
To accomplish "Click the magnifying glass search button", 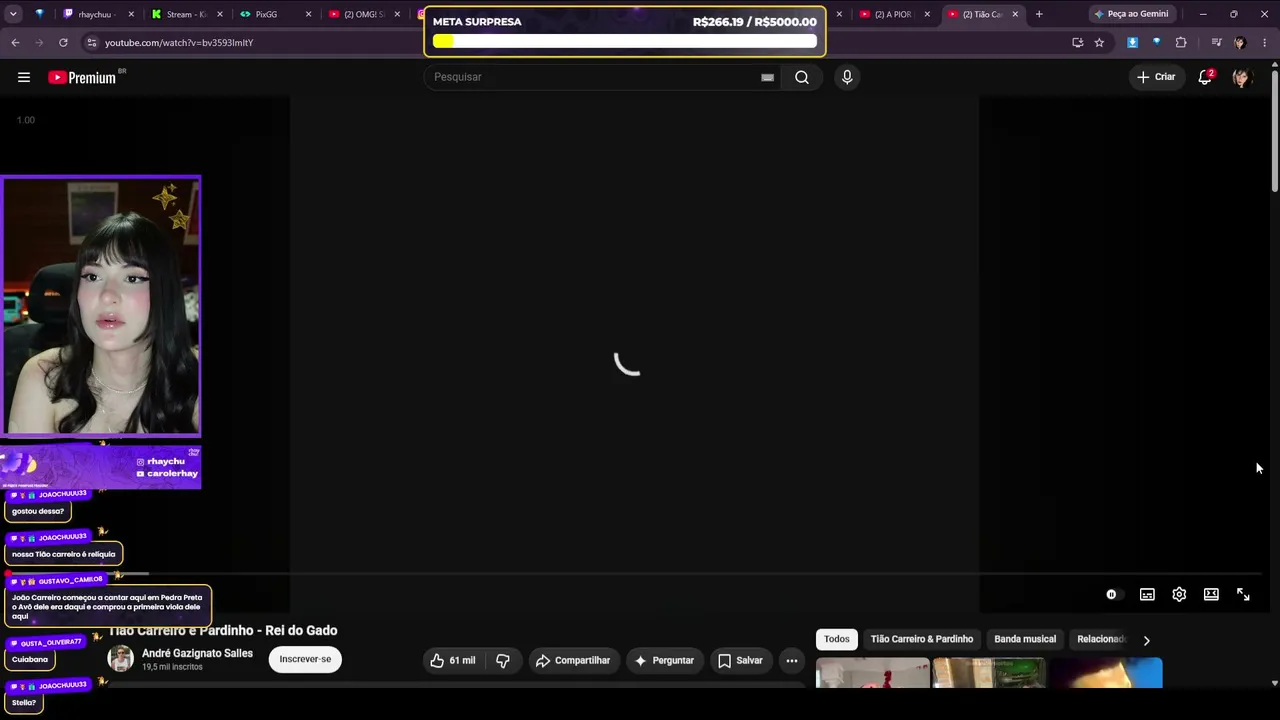I will 802,77.
